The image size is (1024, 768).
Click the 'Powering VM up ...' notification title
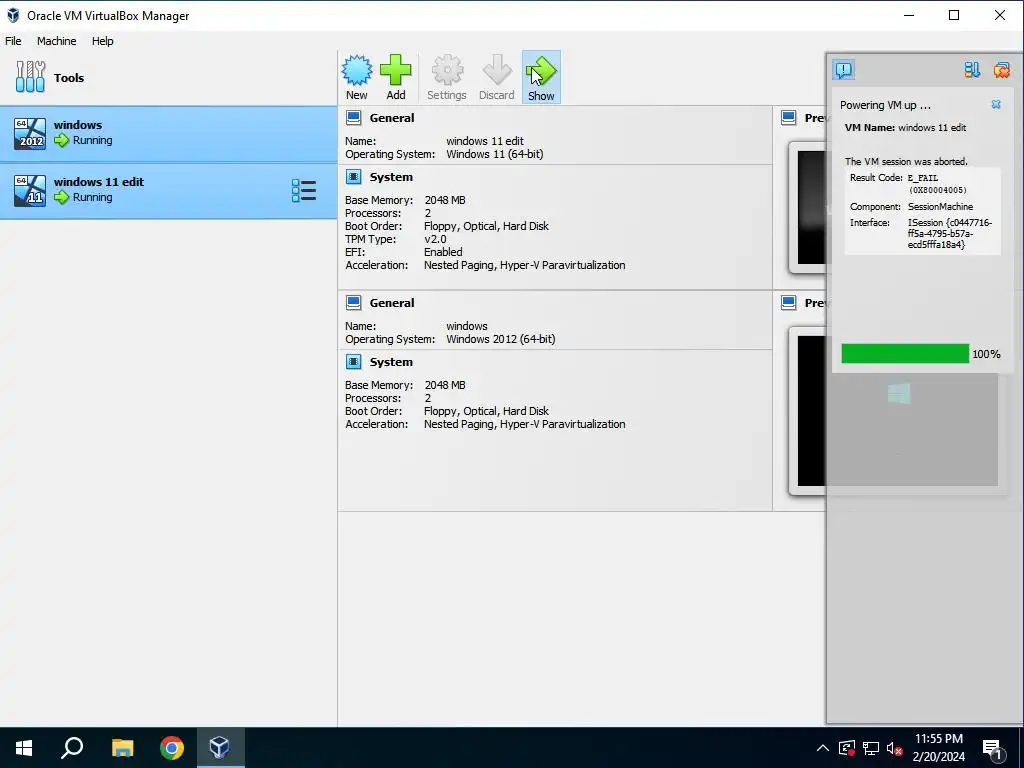coord(885,105)
